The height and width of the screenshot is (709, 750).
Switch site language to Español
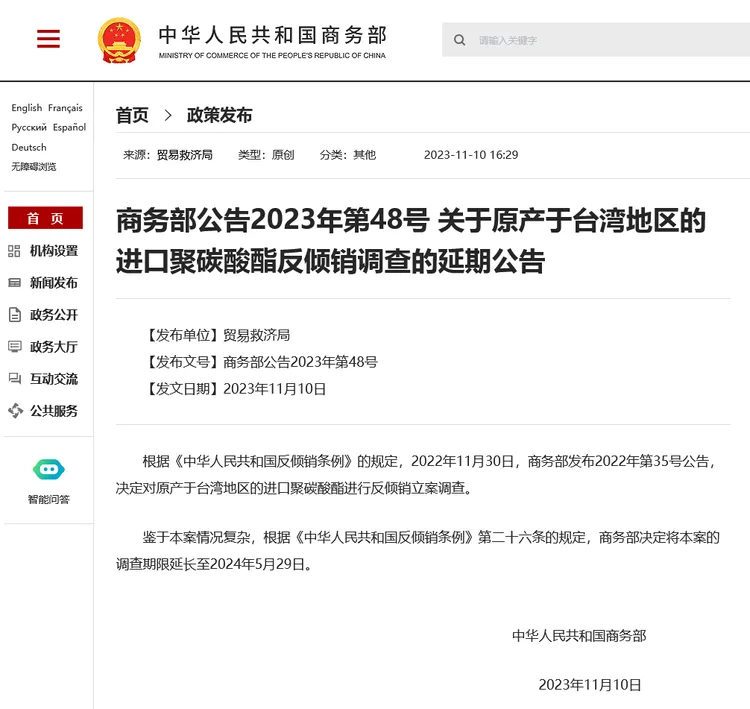(x=69, y=127)
